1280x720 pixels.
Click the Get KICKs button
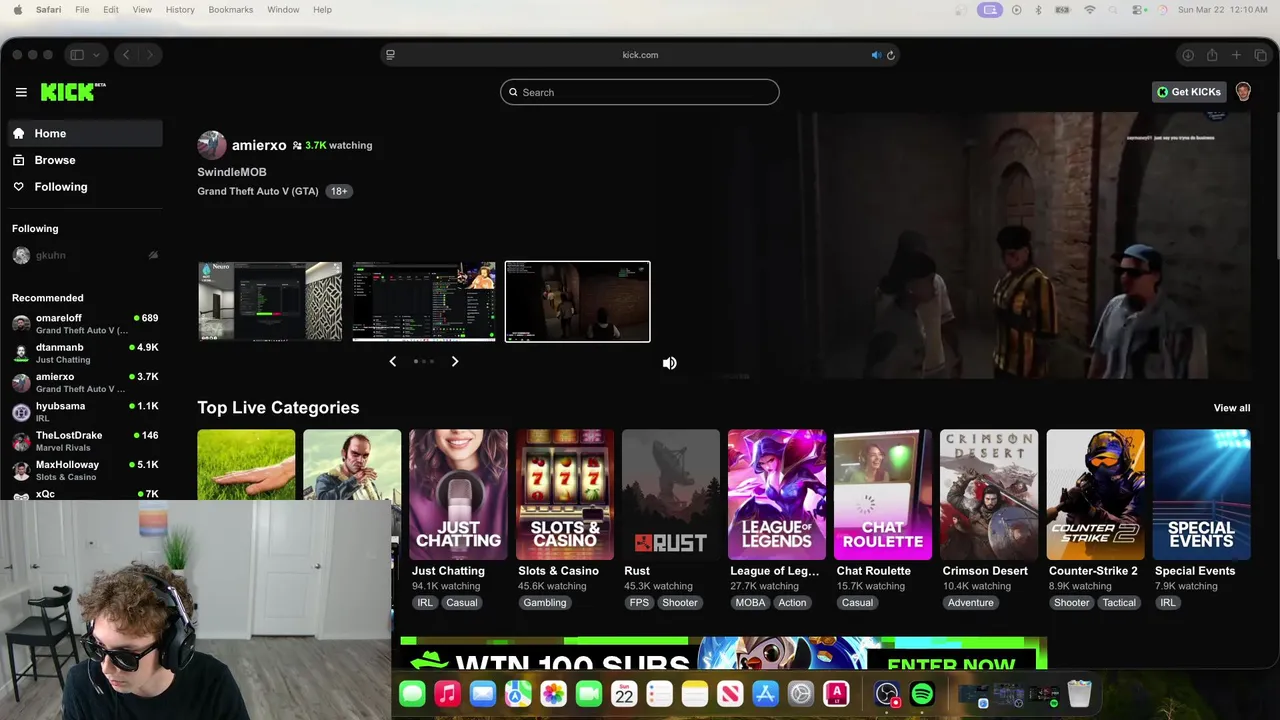tap(1189, 92)
